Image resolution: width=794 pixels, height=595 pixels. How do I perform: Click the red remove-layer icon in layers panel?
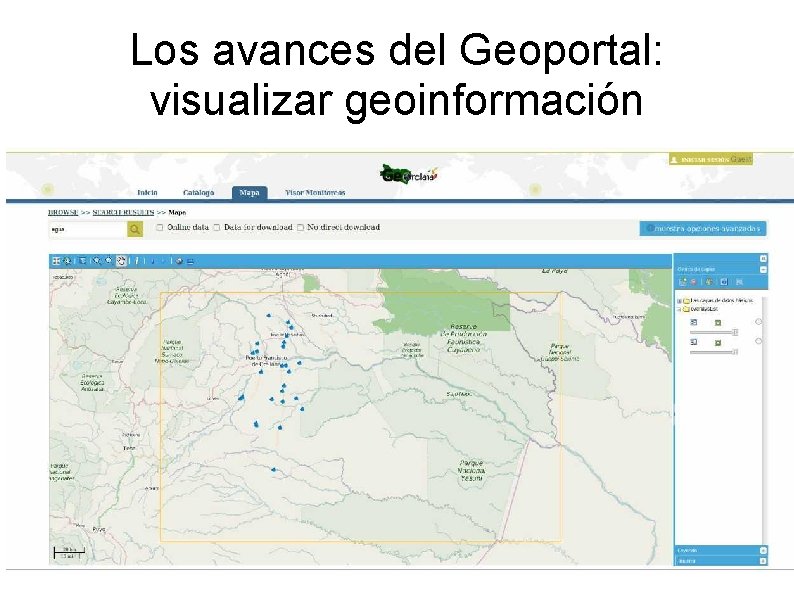coord(693,282)
